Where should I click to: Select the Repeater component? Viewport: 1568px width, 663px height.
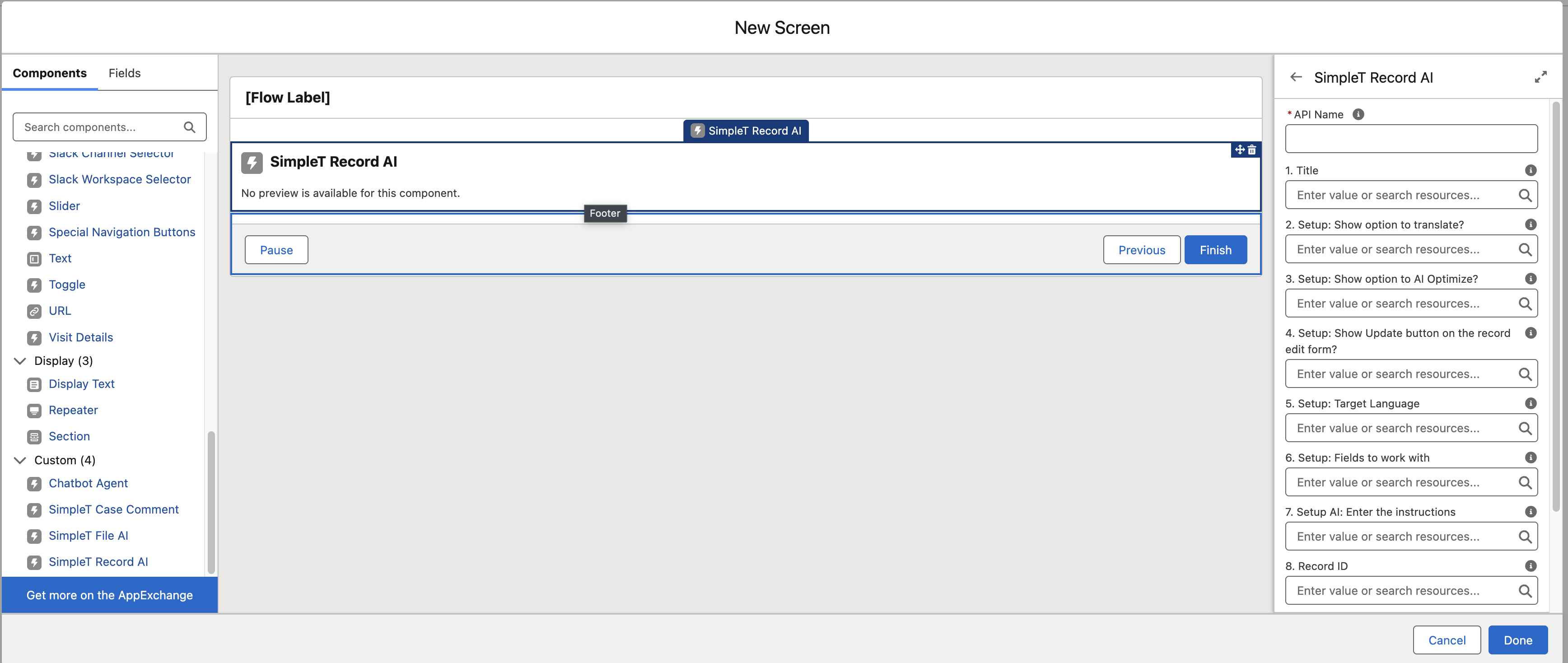[73, 411]
